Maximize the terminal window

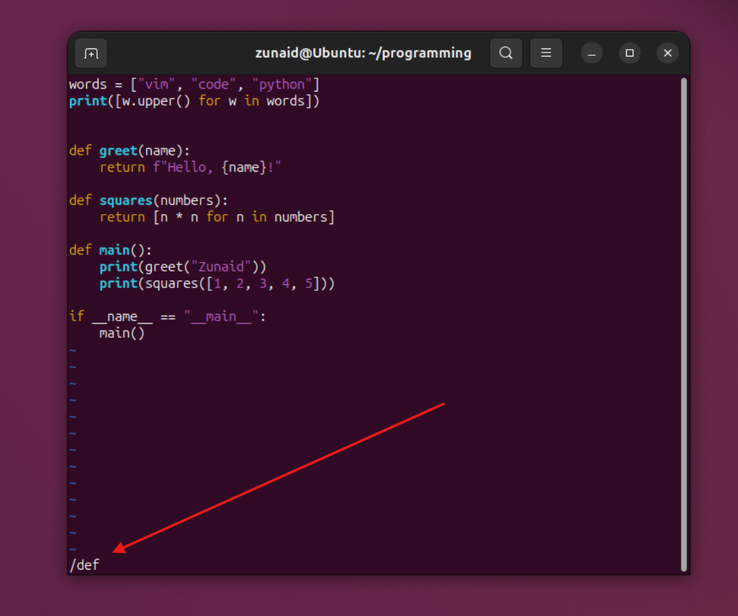click(x=629, y=53)
